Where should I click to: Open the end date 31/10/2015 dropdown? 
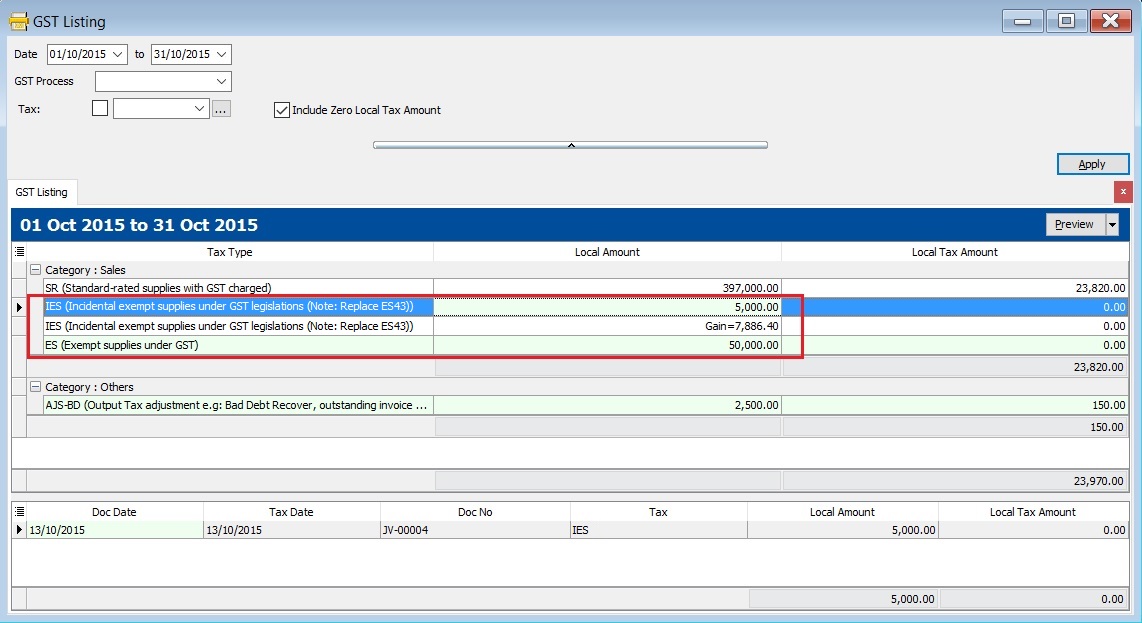point(222,54)
